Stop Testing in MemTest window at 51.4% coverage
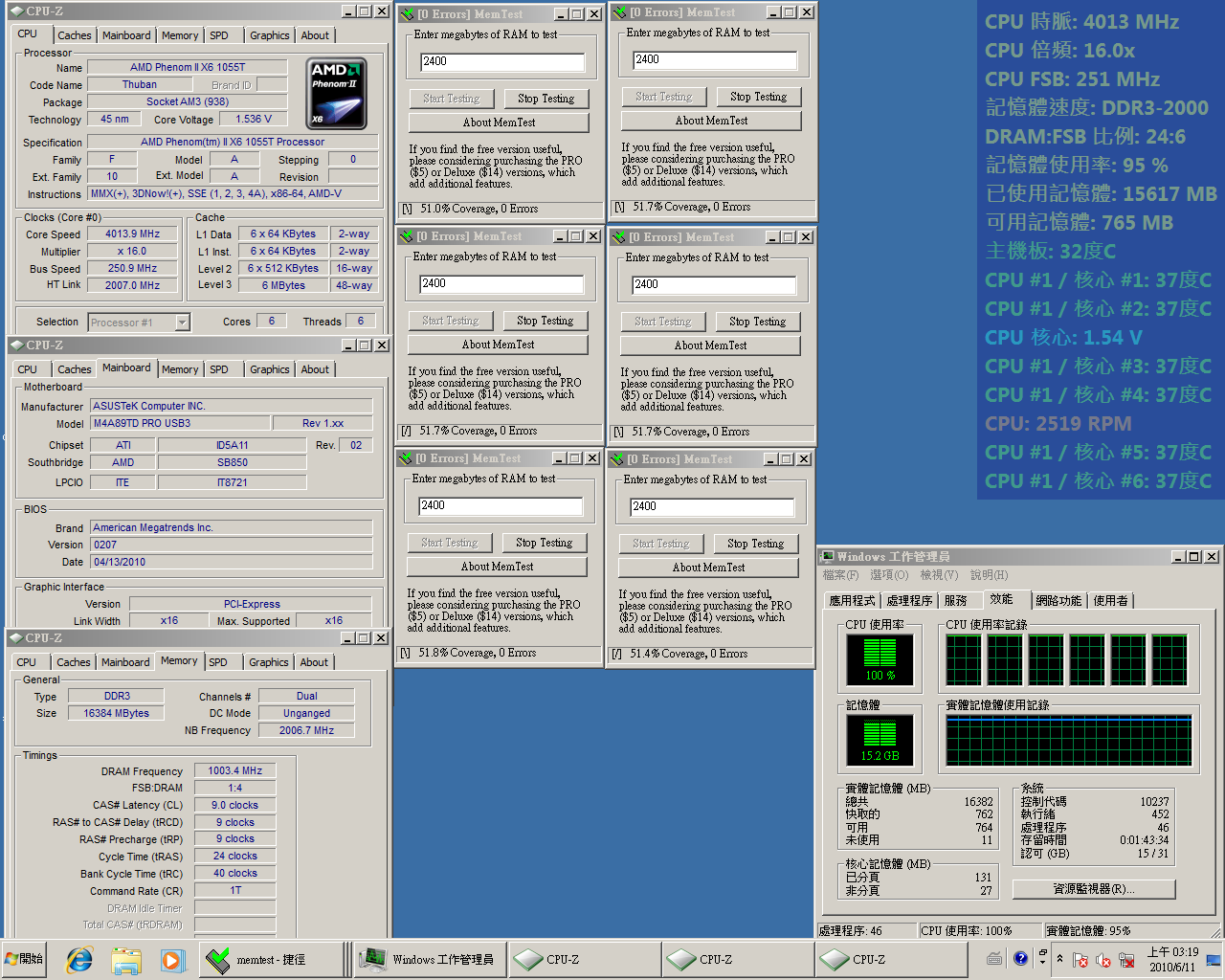Screen dimensions: 1225x980 [755, 544]
